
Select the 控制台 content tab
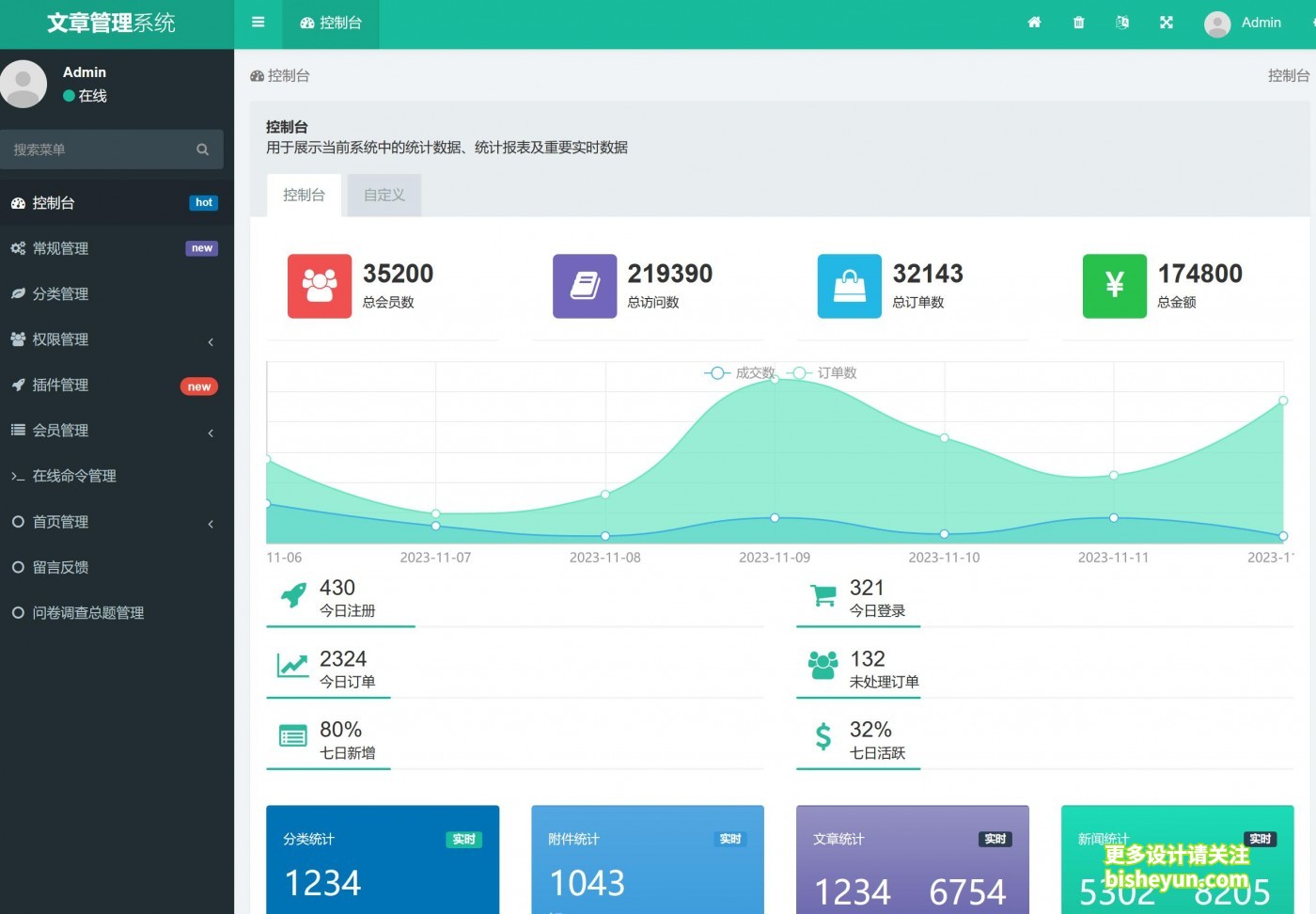(x=305, y=196)
